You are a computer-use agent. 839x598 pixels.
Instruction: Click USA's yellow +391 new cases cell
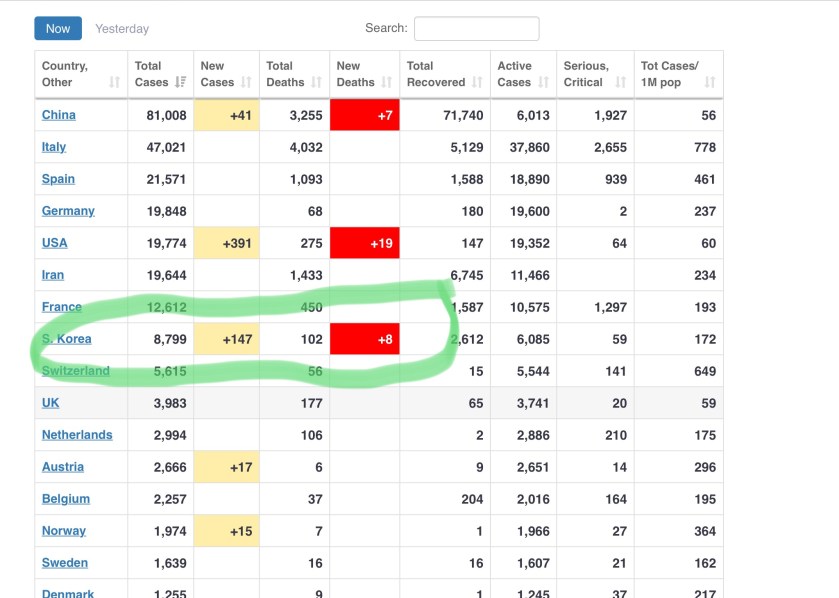pyautogui.click(x=227, y=243)
